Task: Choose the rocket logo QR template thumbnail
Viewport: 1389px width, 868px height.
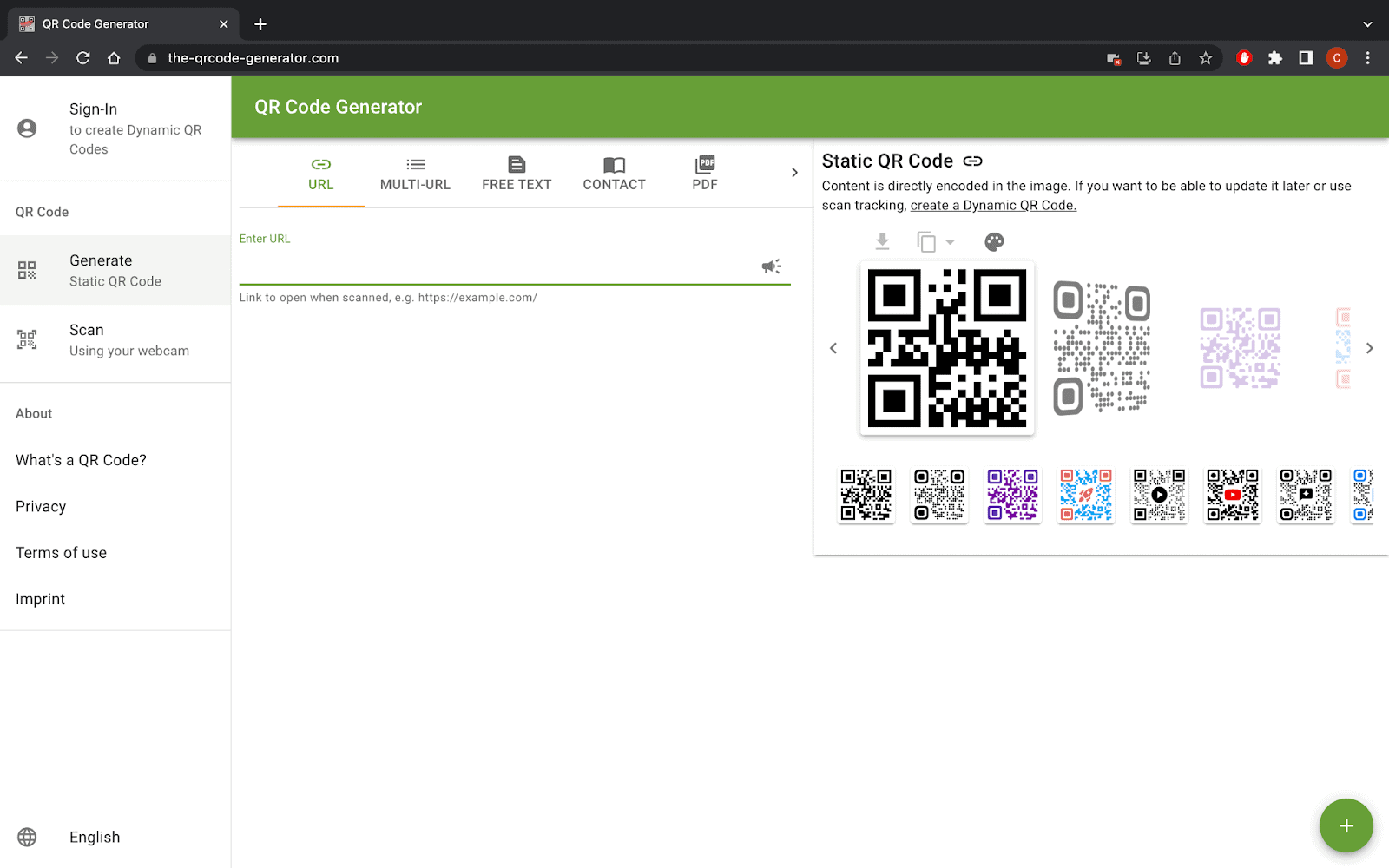Action: point(1086,495)
